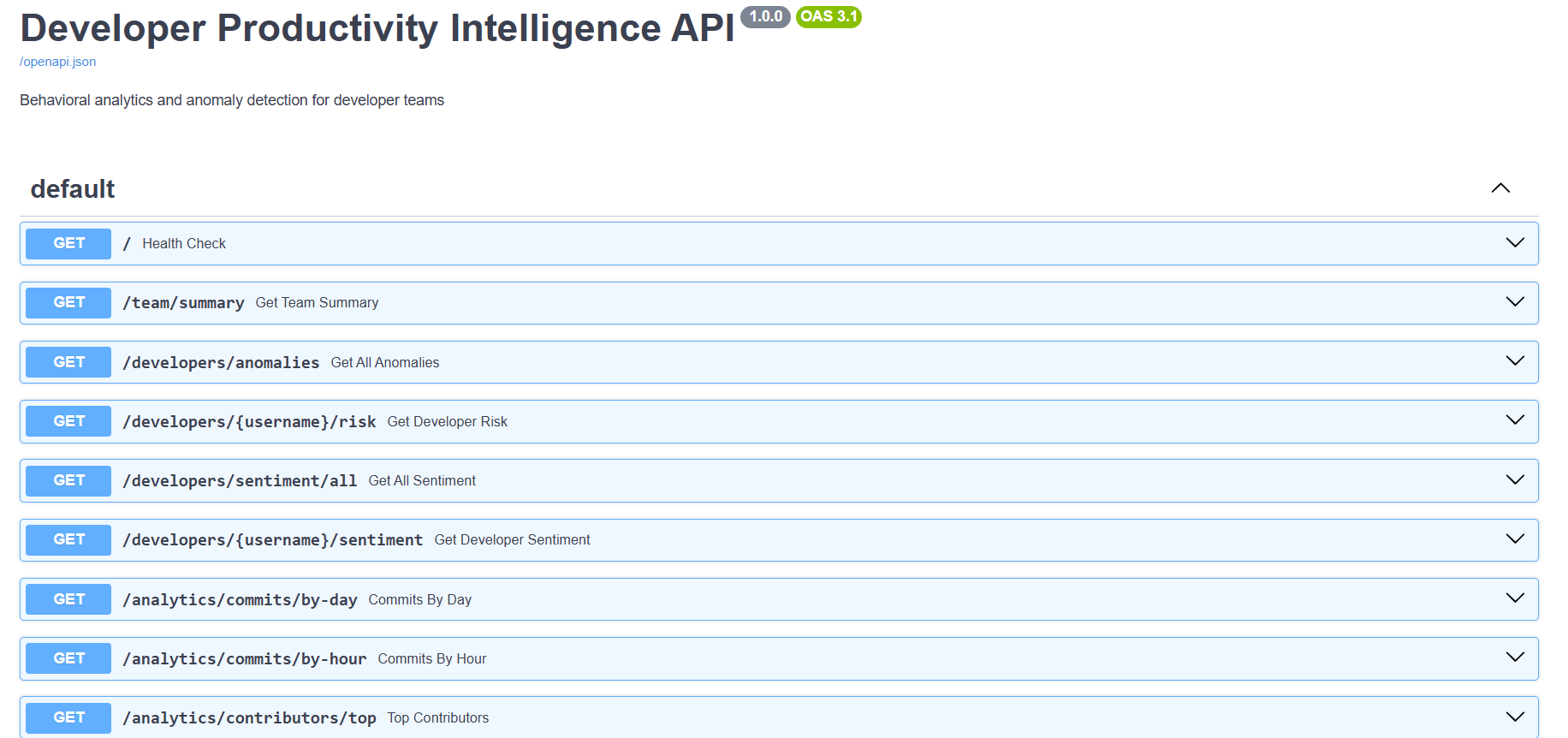This screenshot has height=738, width=1568.
Task: Open the /team/summary path
Action: [183, 303]
